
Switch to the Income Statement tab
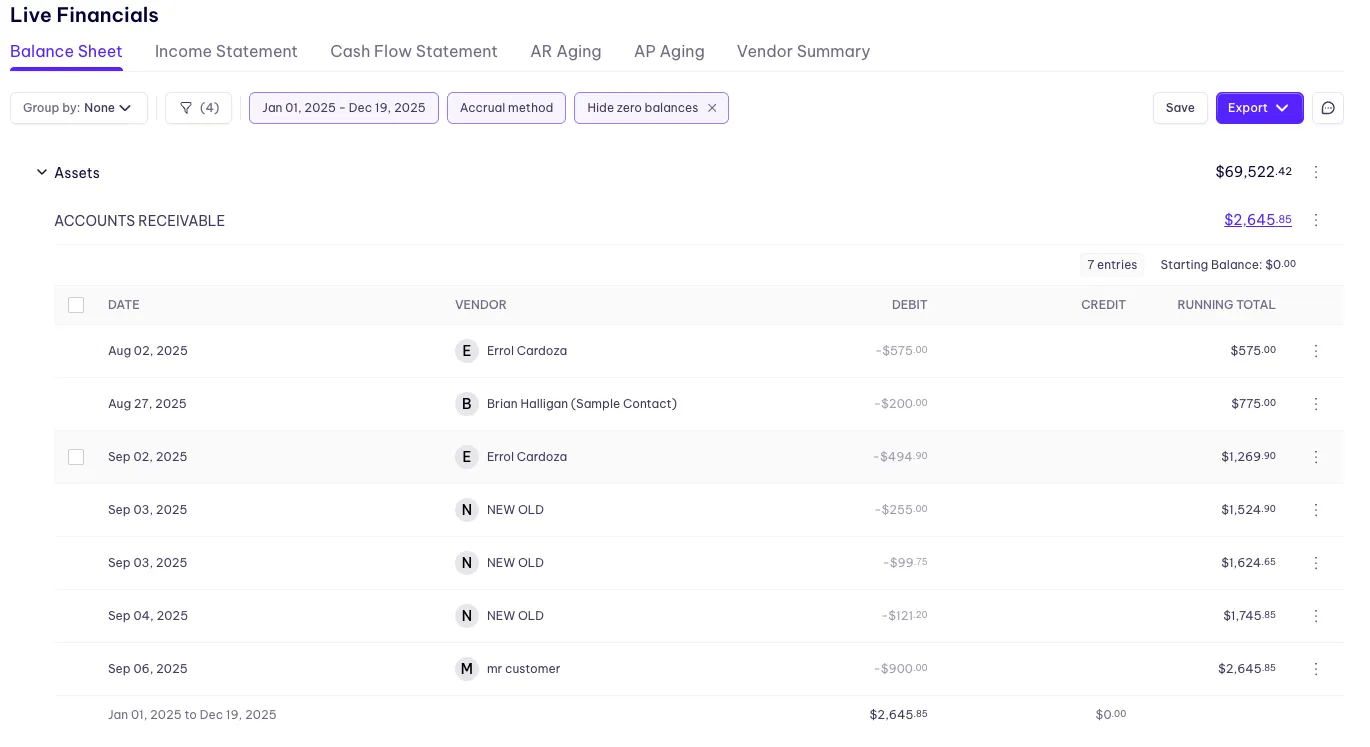[226, 52]
